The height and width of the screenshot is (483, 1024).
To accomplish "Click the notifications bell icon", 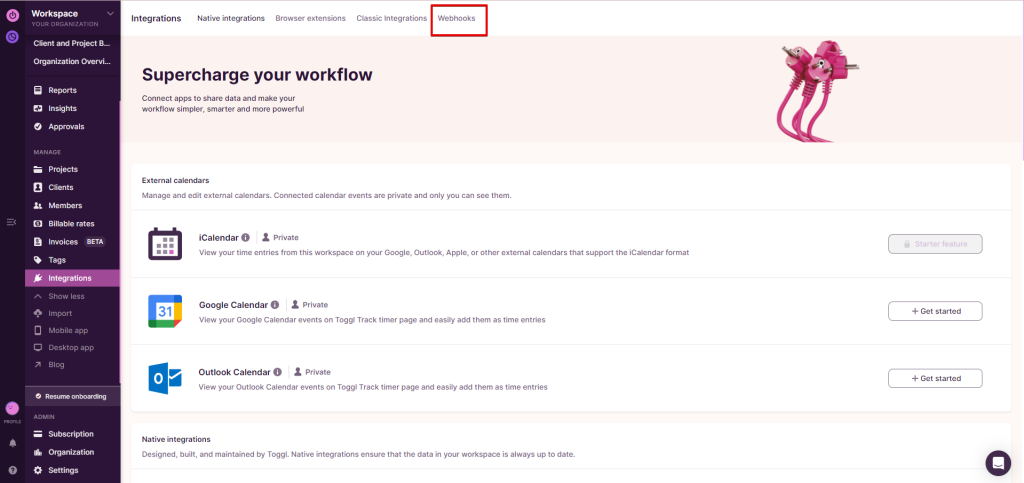I will [x=12, y=442].
